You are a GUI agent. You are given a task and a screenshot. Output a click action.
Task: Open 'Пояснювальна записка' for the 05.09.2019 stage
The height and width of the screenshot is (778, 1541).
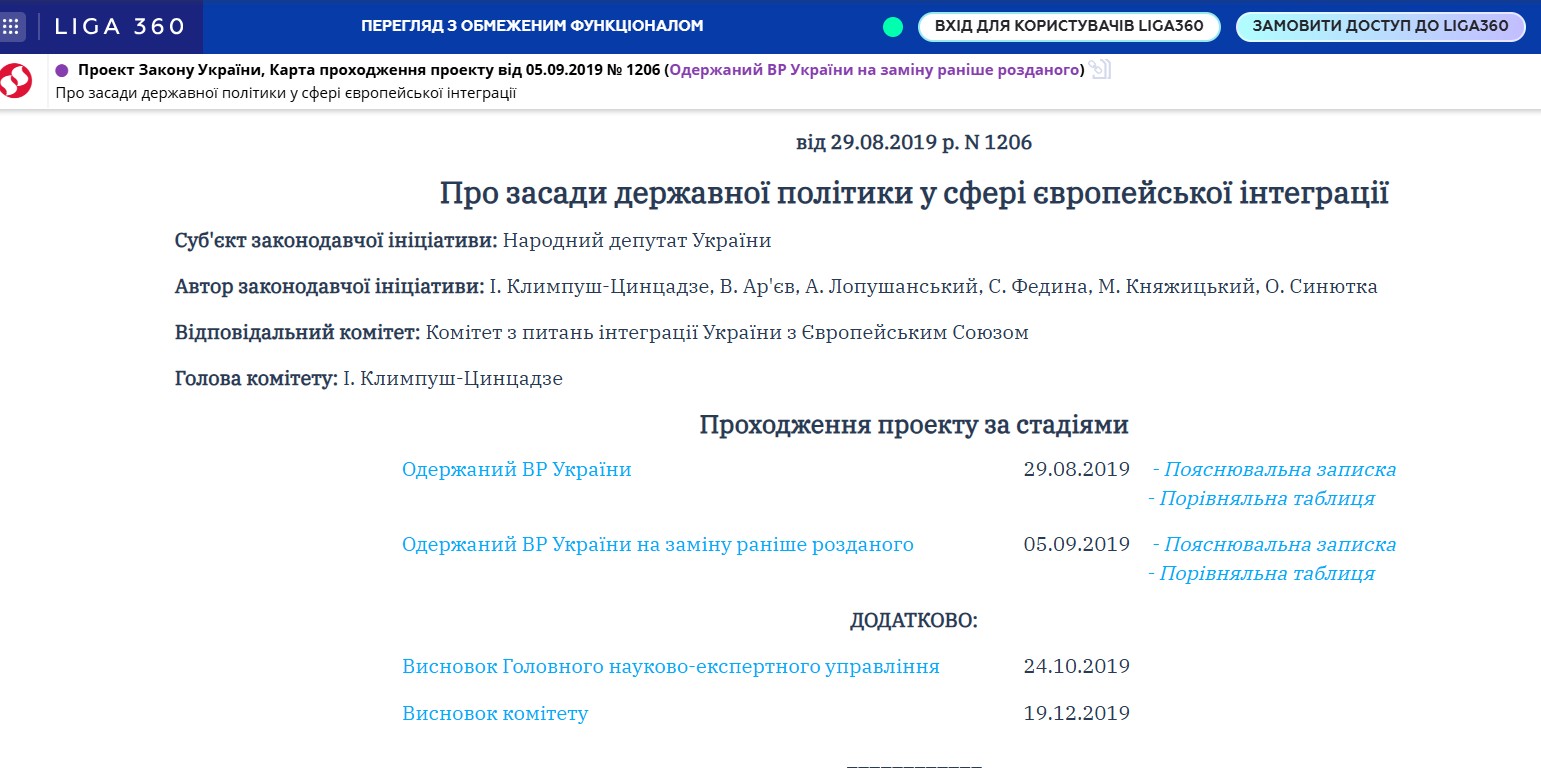[1280, 545]
